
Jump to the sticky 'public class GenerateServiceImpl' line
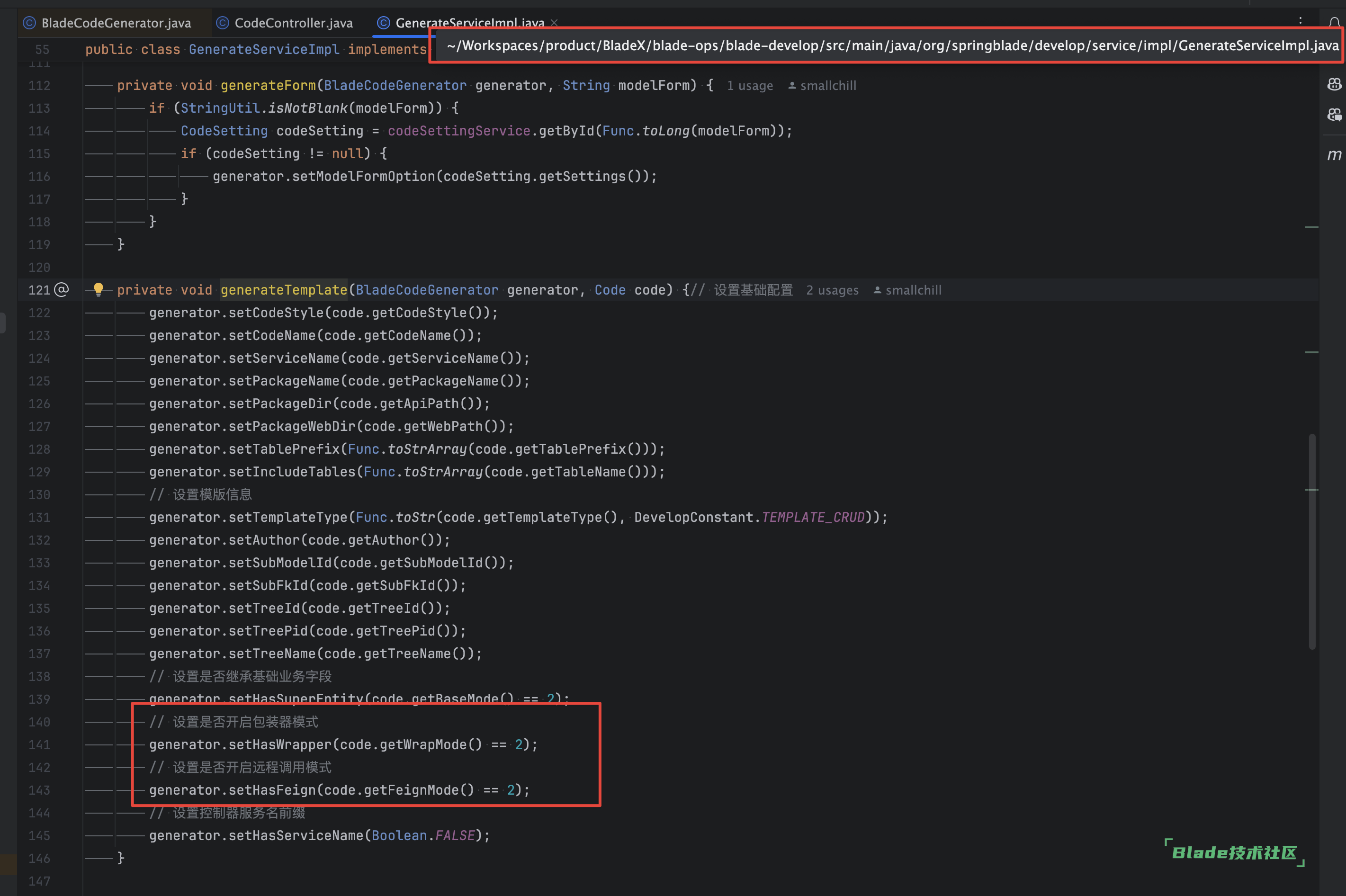click(255, 50)
